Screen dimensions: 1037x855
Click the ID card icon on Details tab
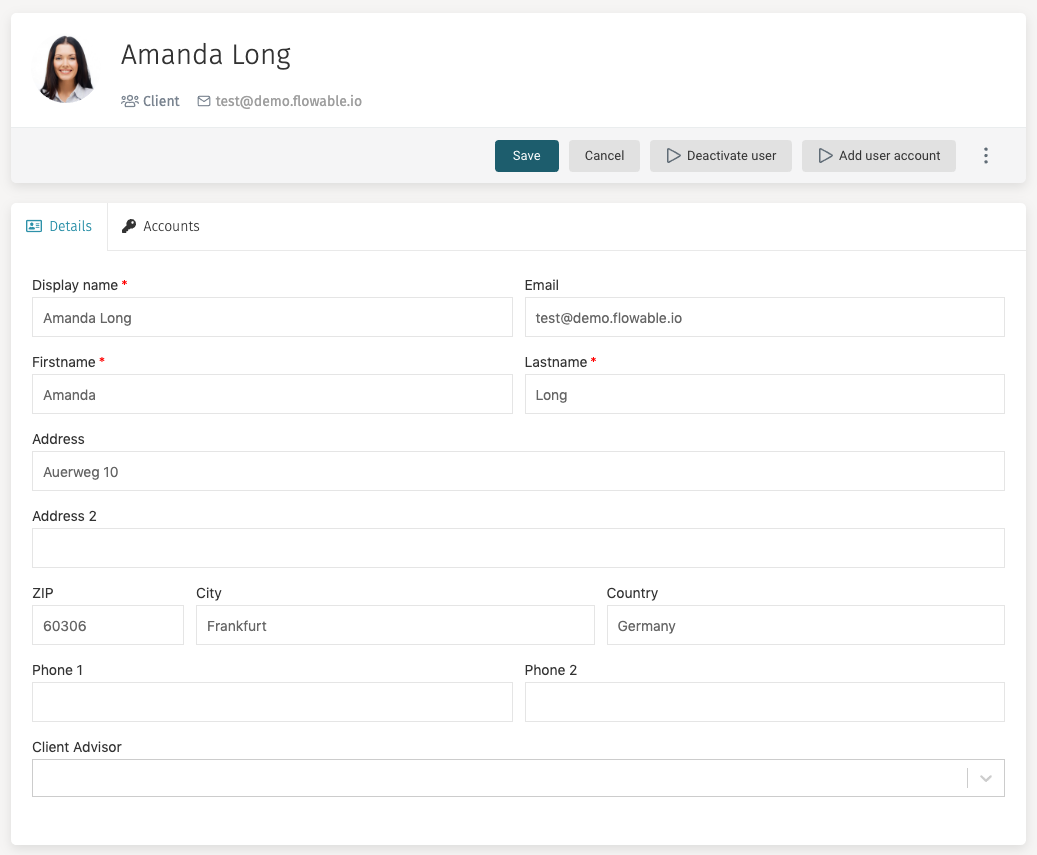34,226
